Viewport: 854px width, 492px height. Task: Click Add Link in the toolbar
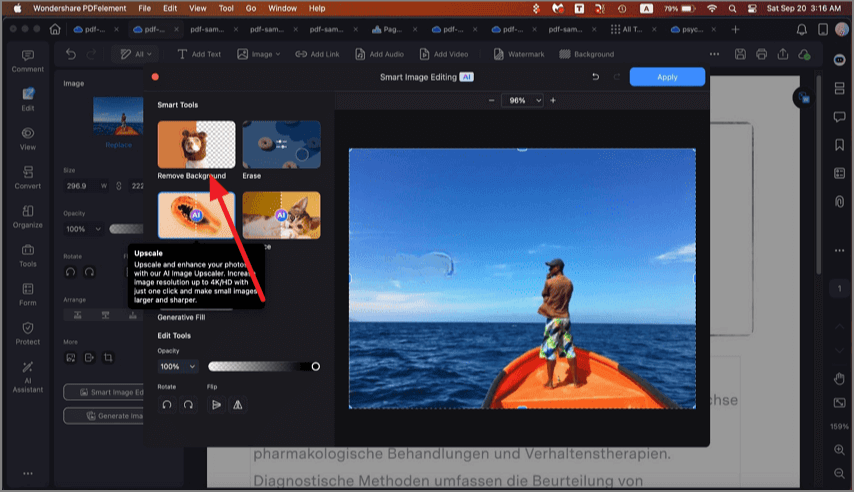point(317,54)
